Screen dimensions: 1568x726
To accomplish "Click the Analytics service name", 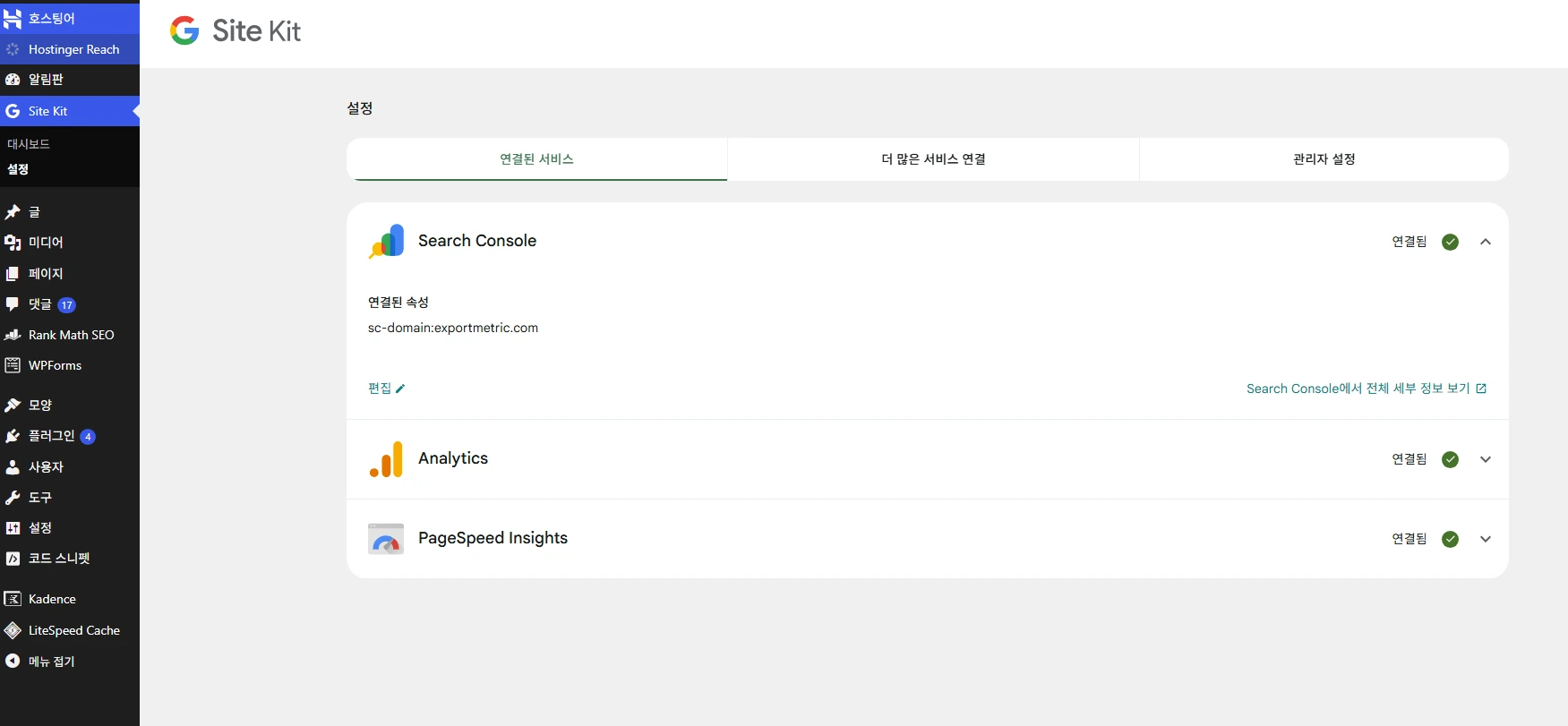I will pos(453,458).
